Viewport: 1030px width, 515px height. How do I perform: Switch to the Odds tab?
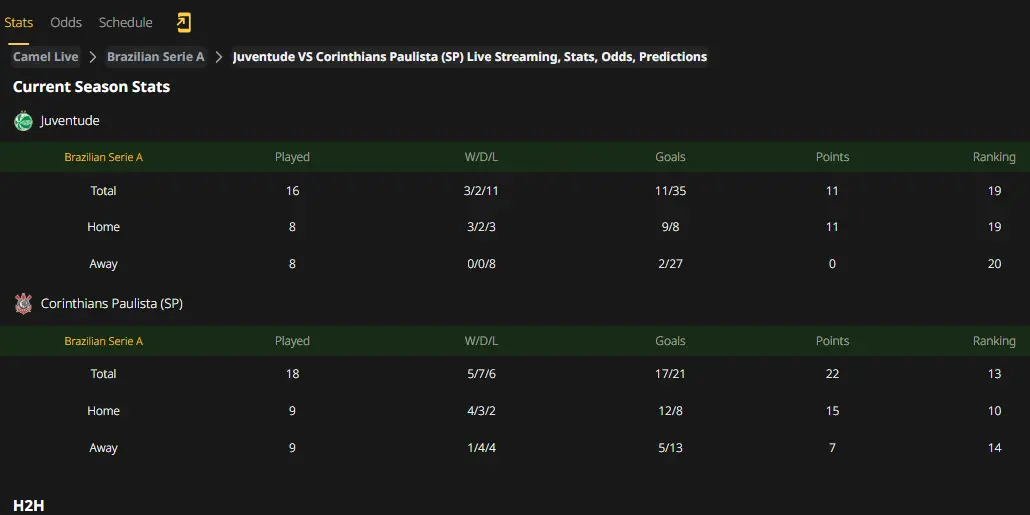[x=66, y=22]
